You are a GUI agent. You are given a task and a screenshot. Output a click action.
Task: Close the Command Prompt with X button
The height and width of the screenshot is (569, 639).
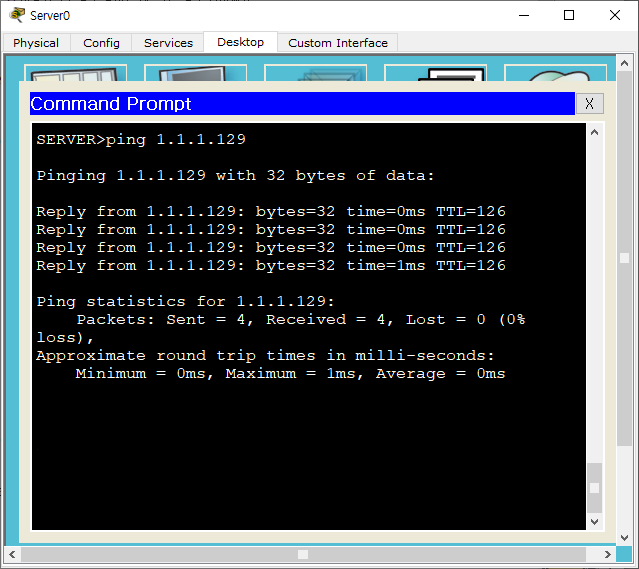click(589, 104)
